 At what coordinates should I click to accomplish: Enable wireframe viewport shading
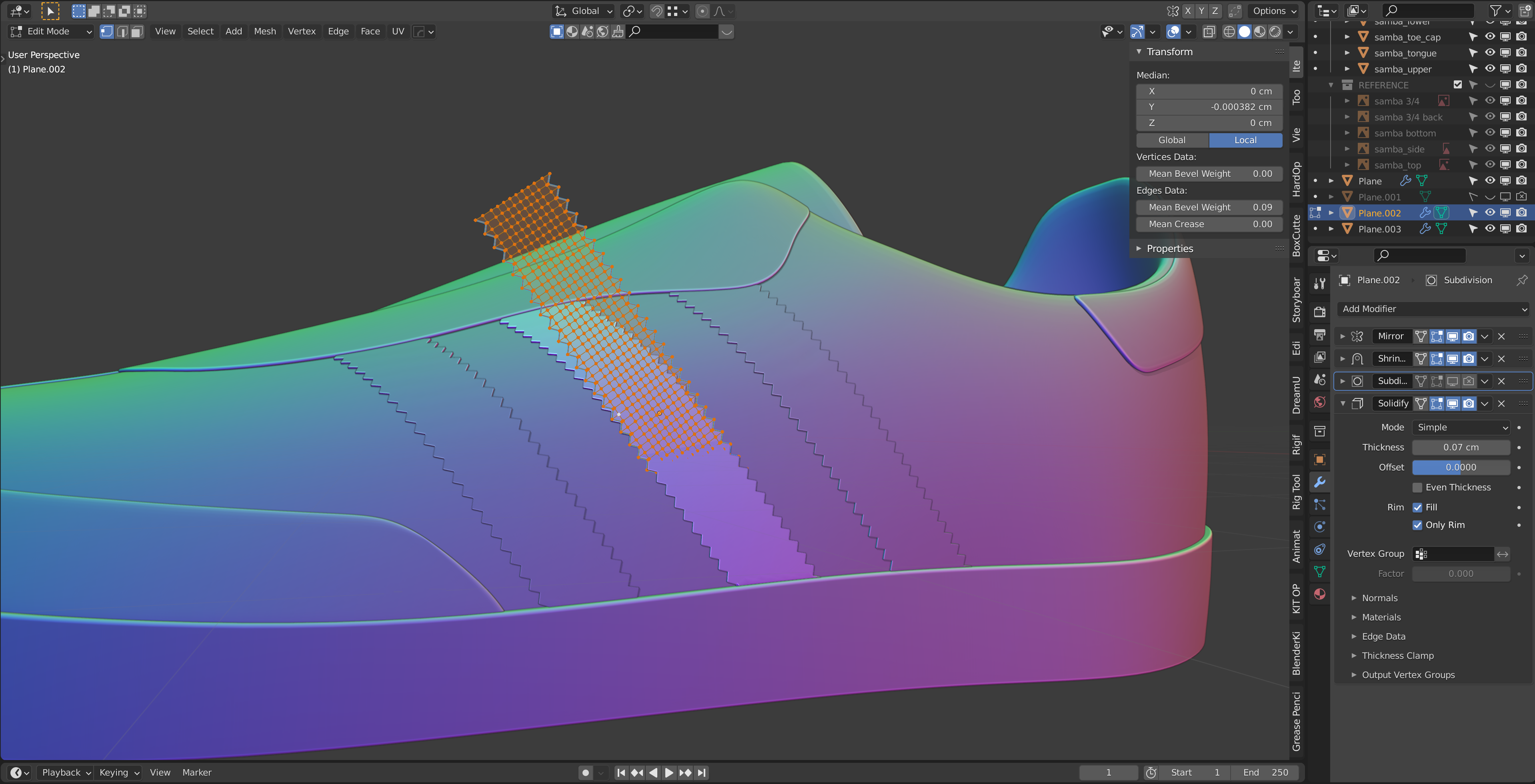tap(1229, 32)
